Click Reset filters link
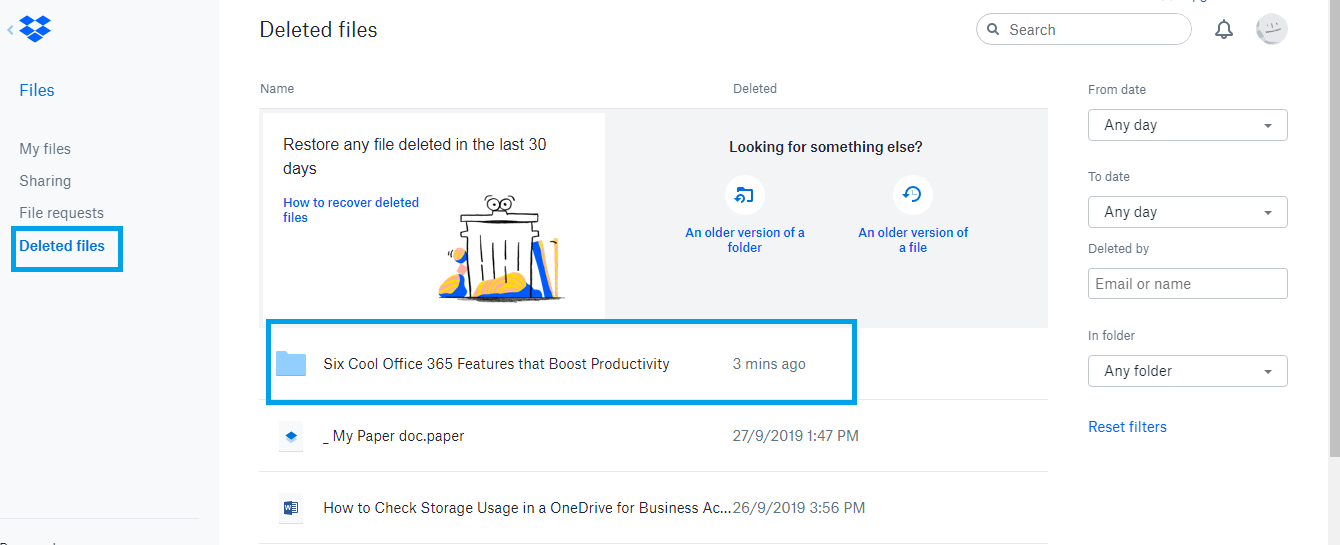 pyautogui.click(x=1127, y=427)
